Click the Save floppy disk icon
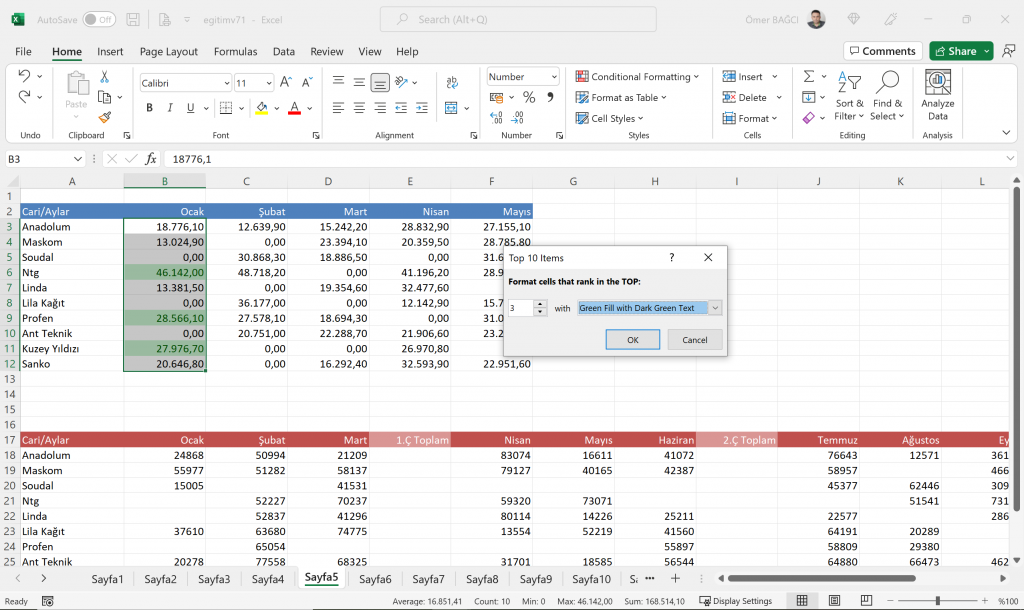 point(133,20)
